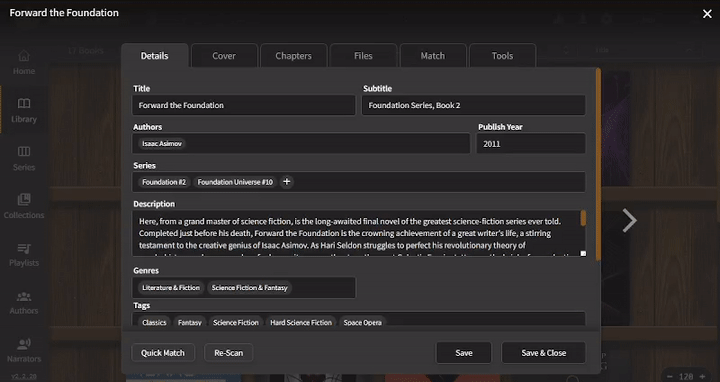Image resolution: width=720 pixels, height=382 pixels.
Task: Focus the Subtitle input field
Action: (x=474, y=105)
